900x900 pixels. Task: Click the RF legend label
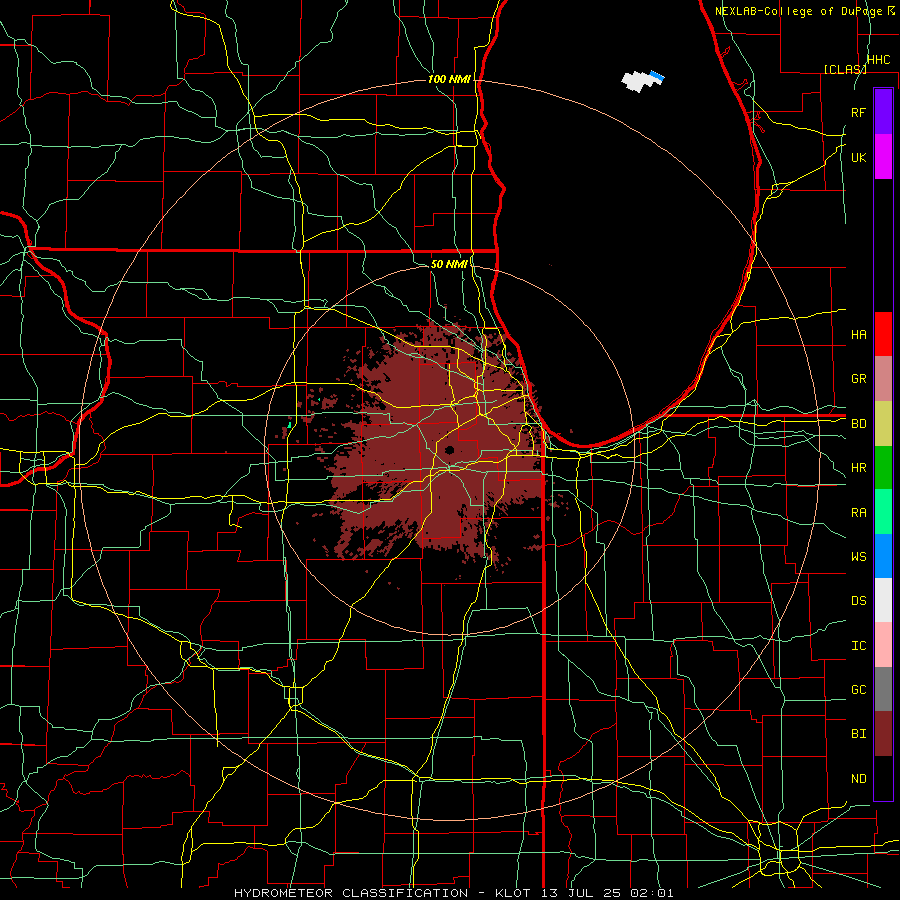[x=859, y=112]
